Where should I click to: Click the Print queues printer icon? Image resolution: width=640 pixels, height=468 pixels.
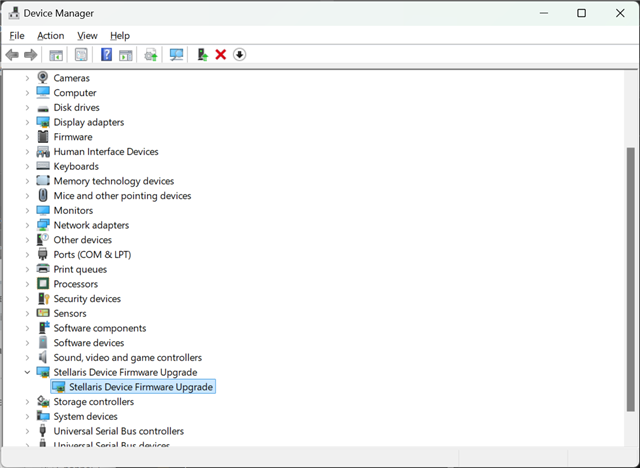(43, 269)
